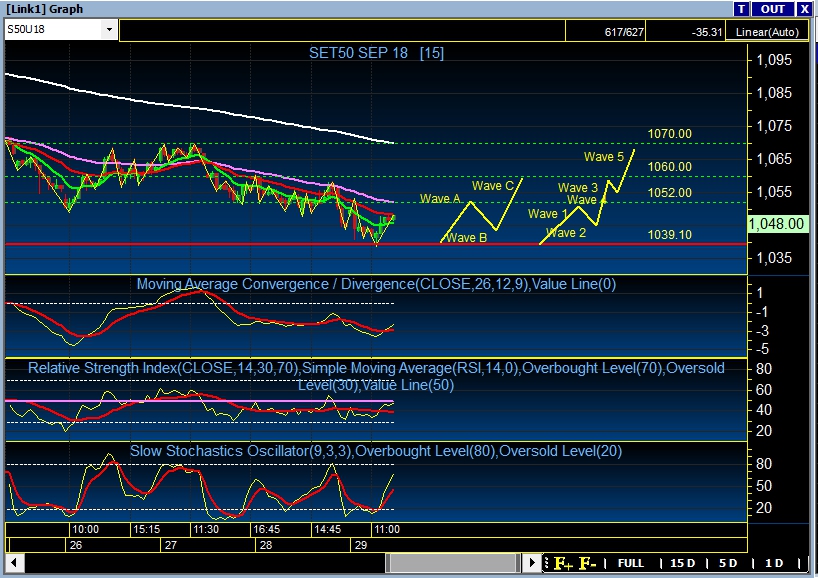The image size is (818, 578).
Task: Click the 10:00 time axis label
Action: click(85, 529)
